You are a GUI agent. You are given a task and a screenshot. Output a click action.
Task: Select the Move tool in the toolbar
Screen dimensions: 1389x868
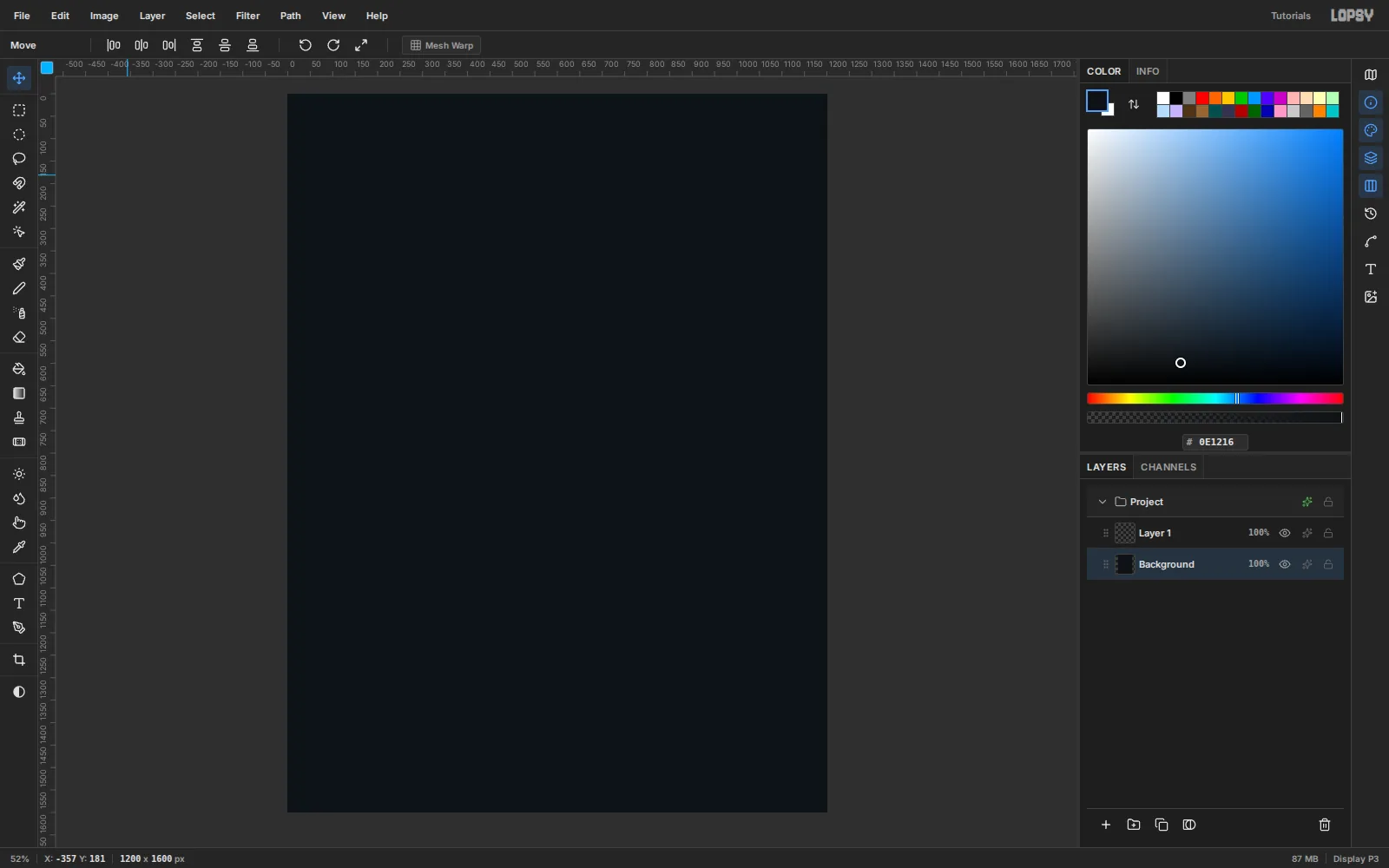point(19,78)
